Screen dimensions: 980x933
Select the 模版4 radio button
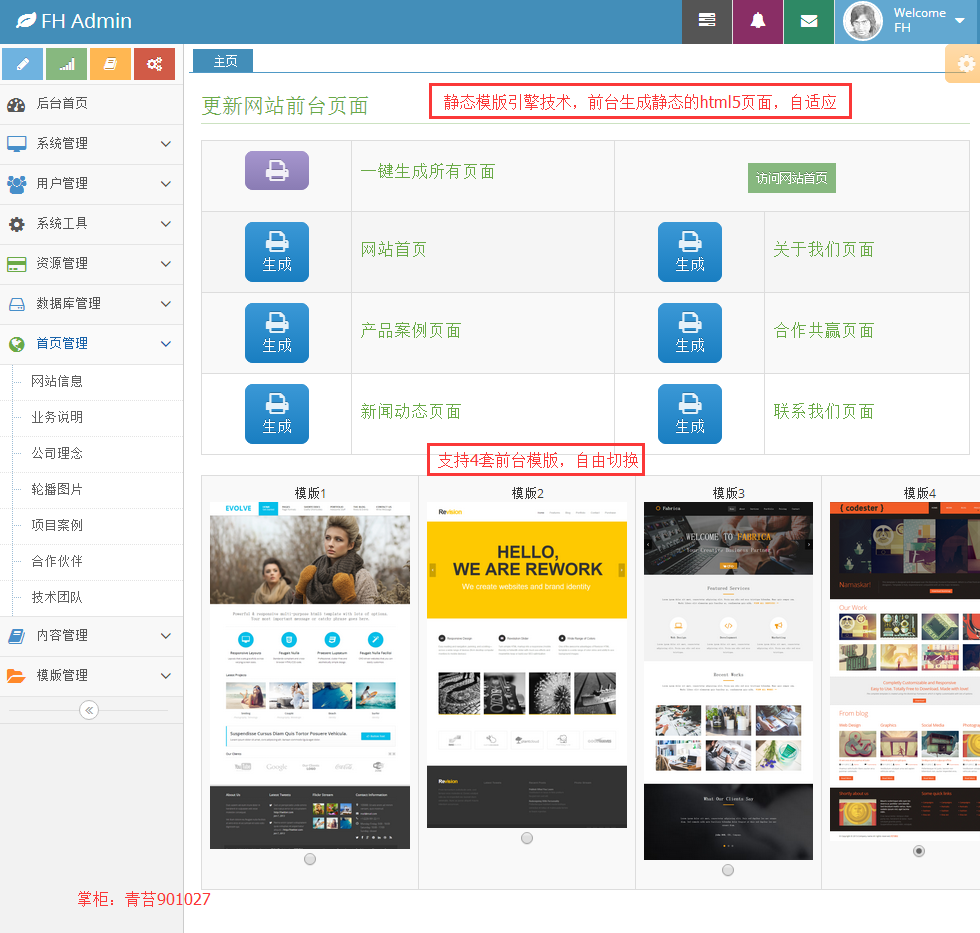(x=919, y=851)
